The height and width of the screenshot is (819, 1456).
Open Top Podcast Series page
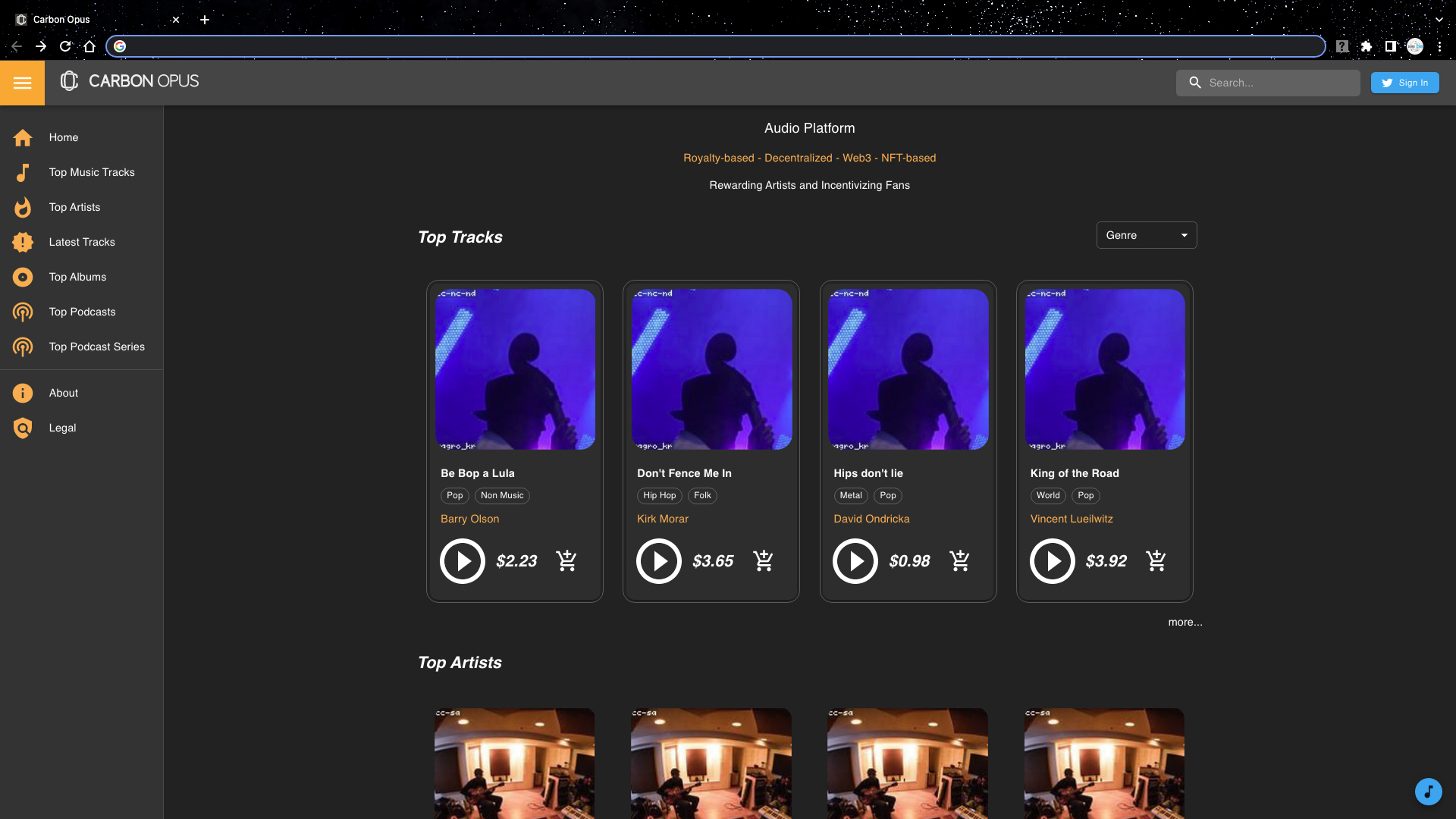tap(96, 347)
